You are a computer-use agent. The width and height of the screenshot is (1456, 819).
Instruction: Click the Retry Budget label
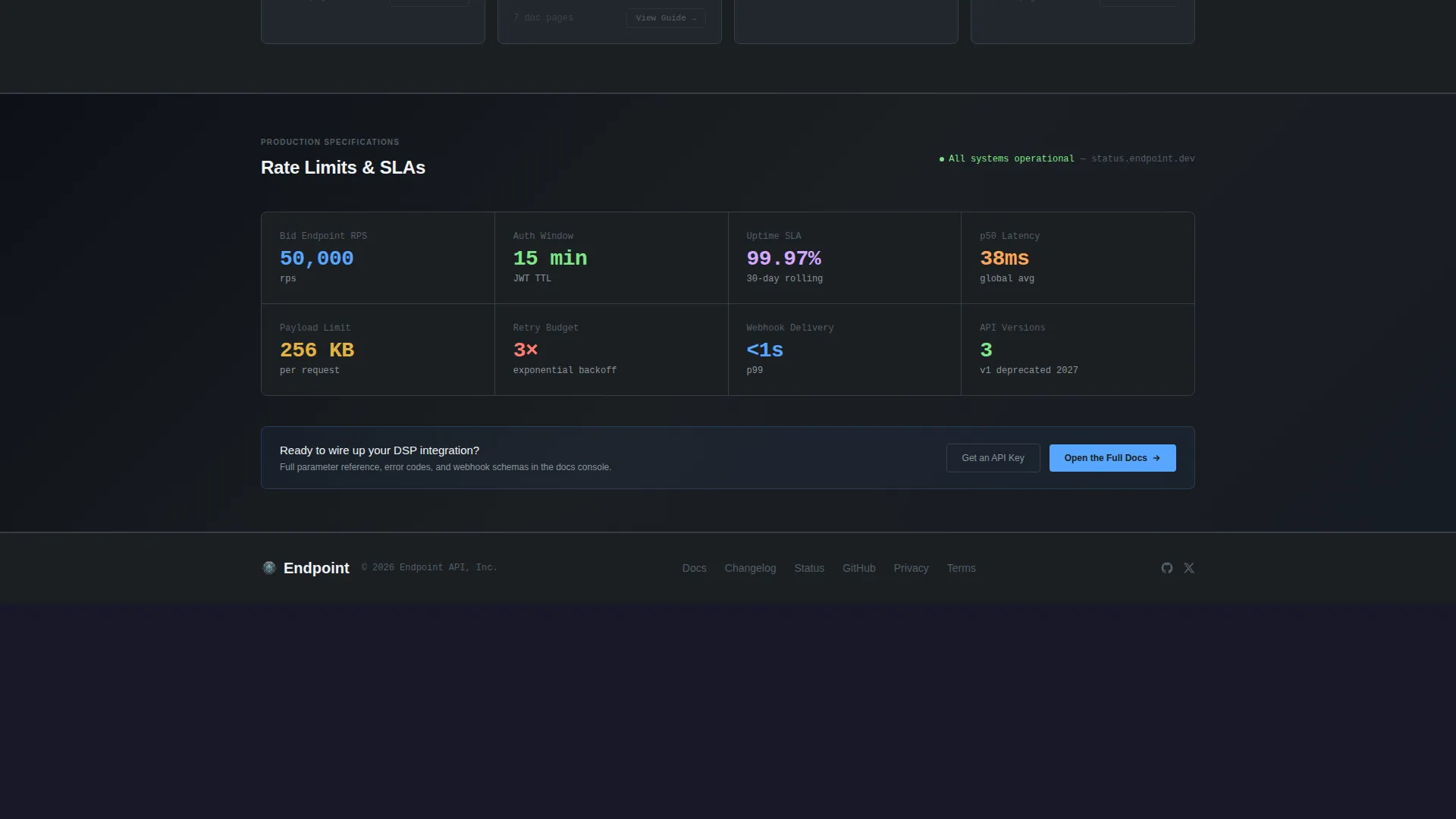click(545, 328)
